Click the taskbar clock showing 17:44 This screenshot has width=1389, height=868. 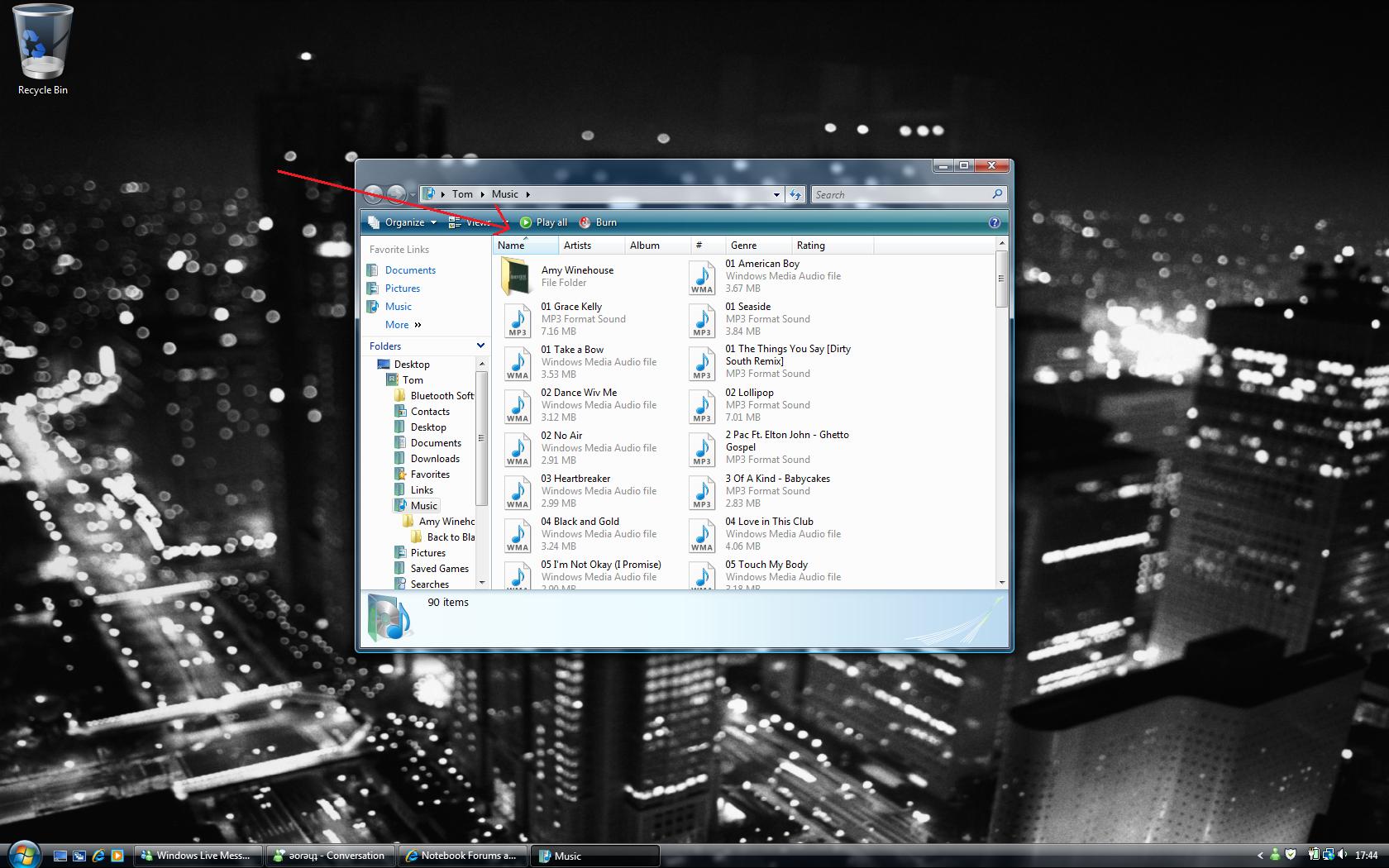1366,856
